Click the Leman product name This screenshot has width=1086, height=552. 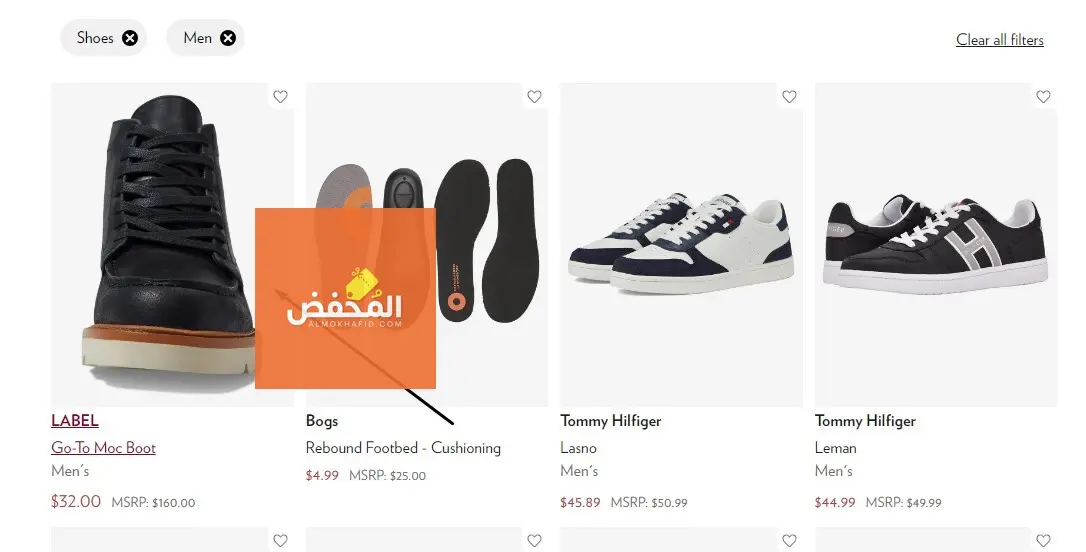(835, 448)
